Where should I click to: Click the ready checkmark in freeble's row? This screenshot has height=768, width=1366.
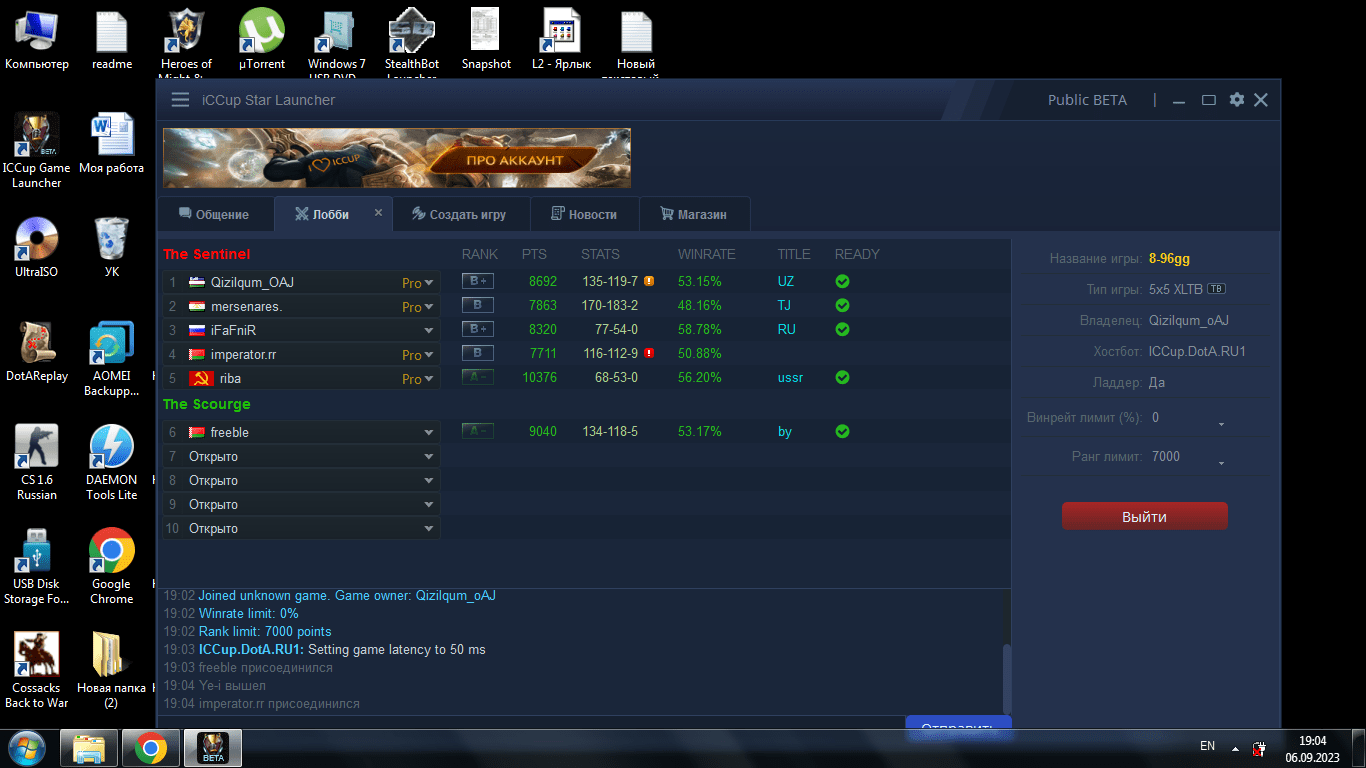842,432
